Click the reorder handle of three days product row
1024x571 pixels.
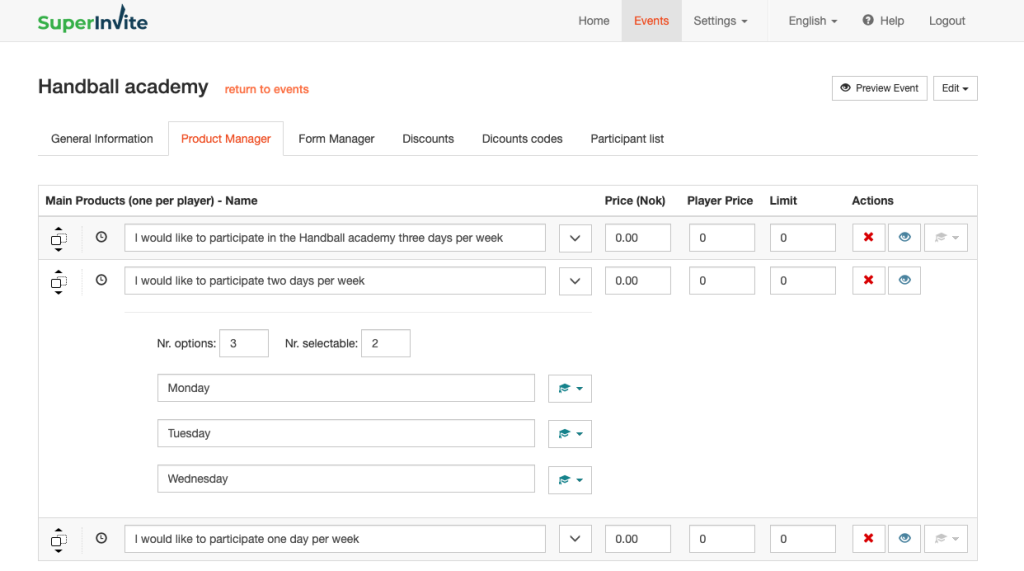(x=58, y=239)
